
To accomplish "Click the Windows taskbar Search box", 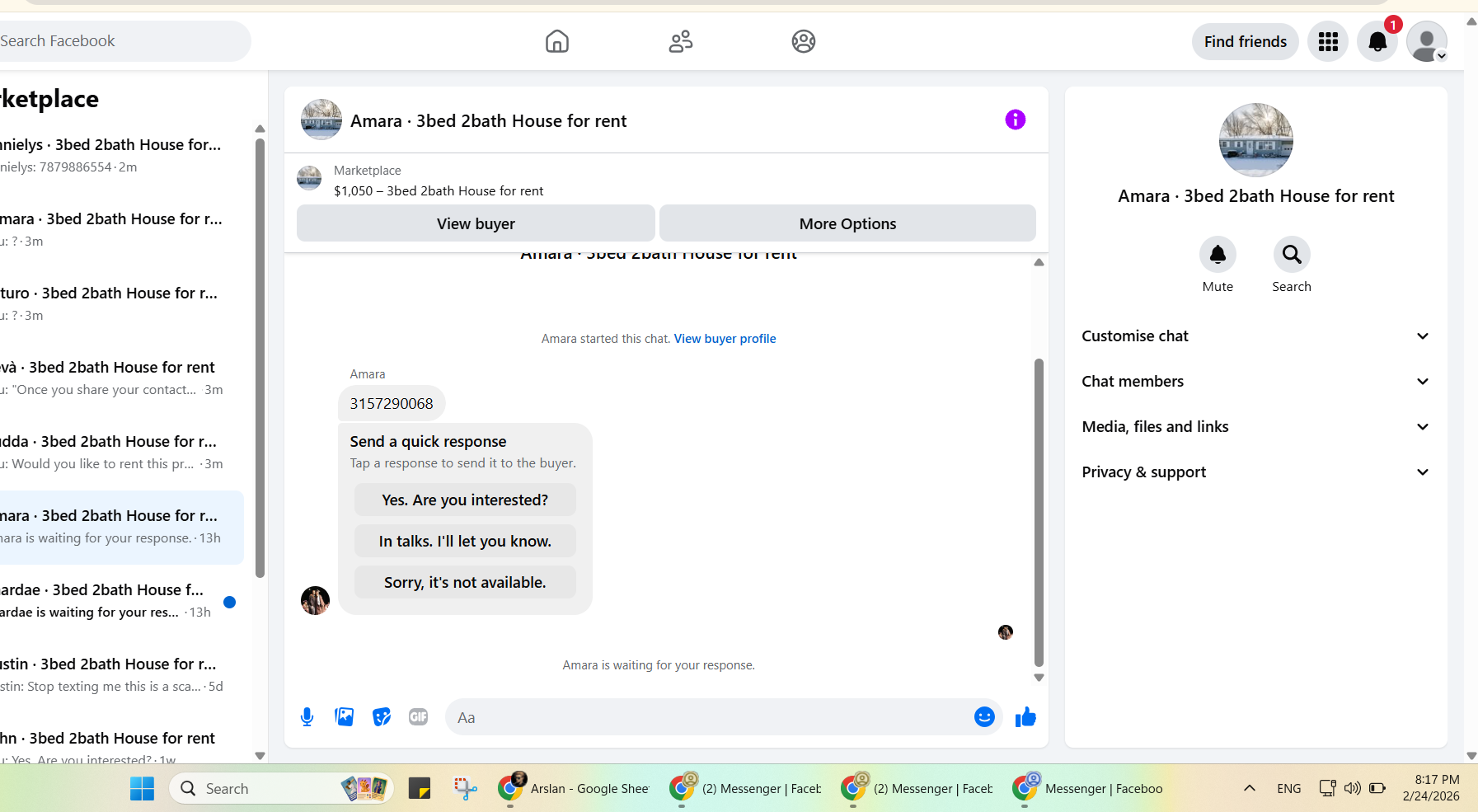I will [x=281, y=789].
